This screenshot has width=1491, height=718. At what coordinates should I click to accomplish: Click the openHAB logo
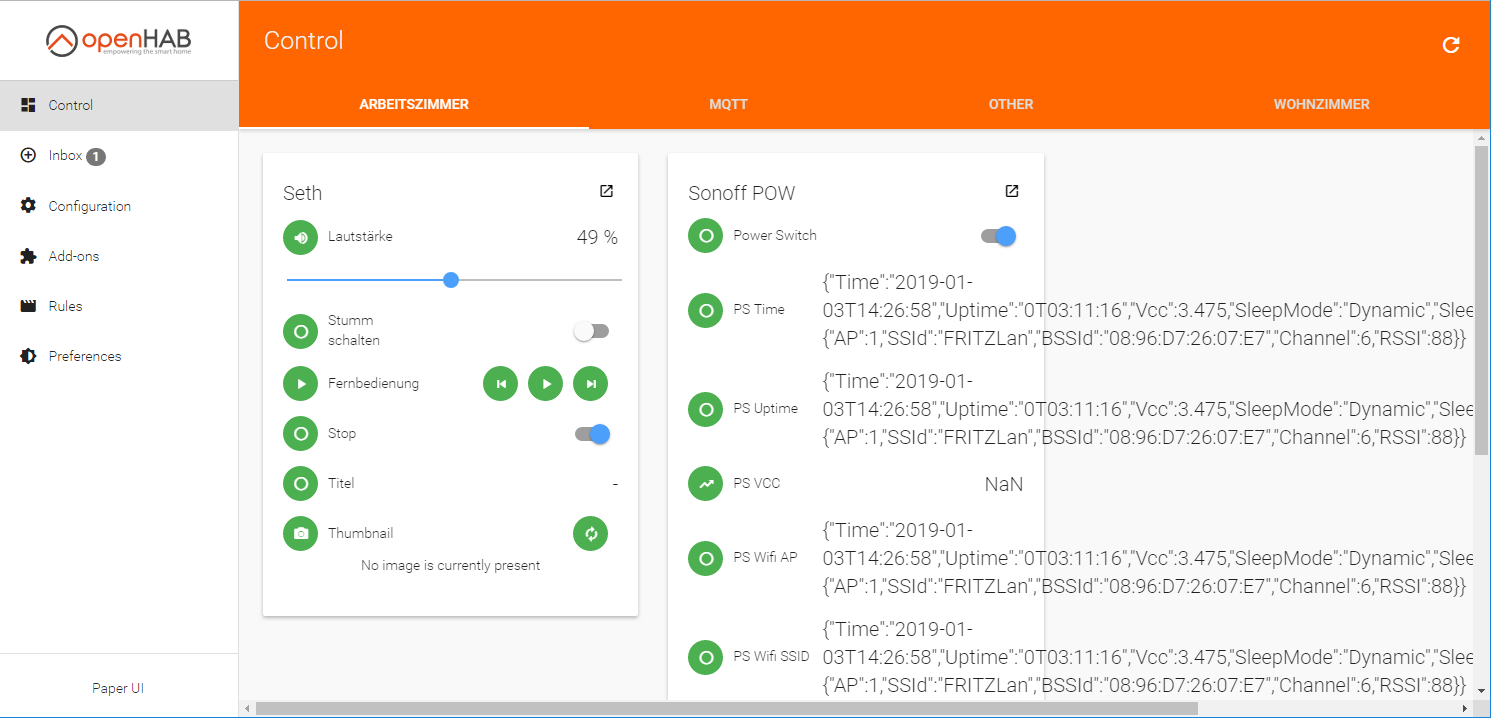[x=119, y=41]
